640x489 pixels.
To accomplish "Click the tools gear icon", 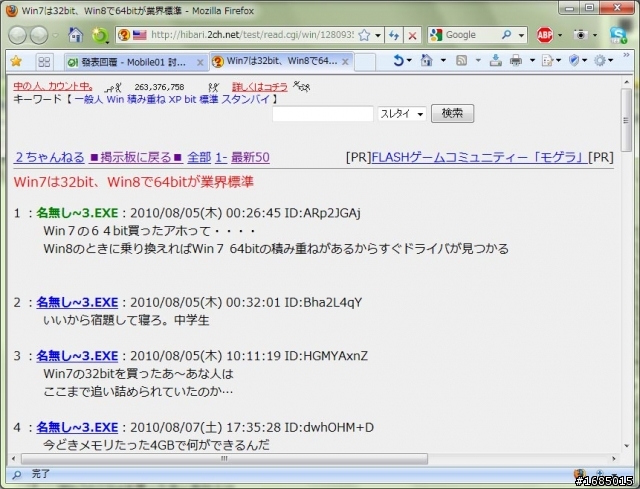I will click(x=600, y=61).
